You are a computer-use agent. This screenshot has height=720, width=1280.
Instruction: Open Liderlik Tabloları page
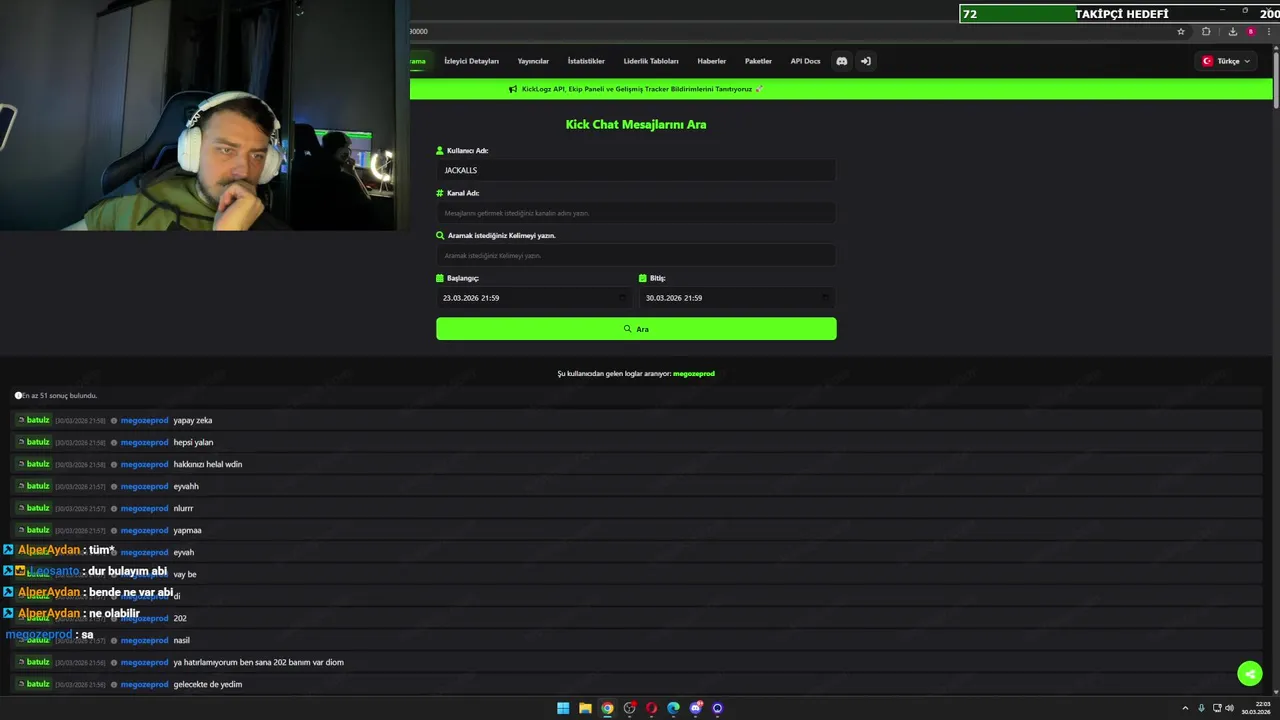point(651,61)
